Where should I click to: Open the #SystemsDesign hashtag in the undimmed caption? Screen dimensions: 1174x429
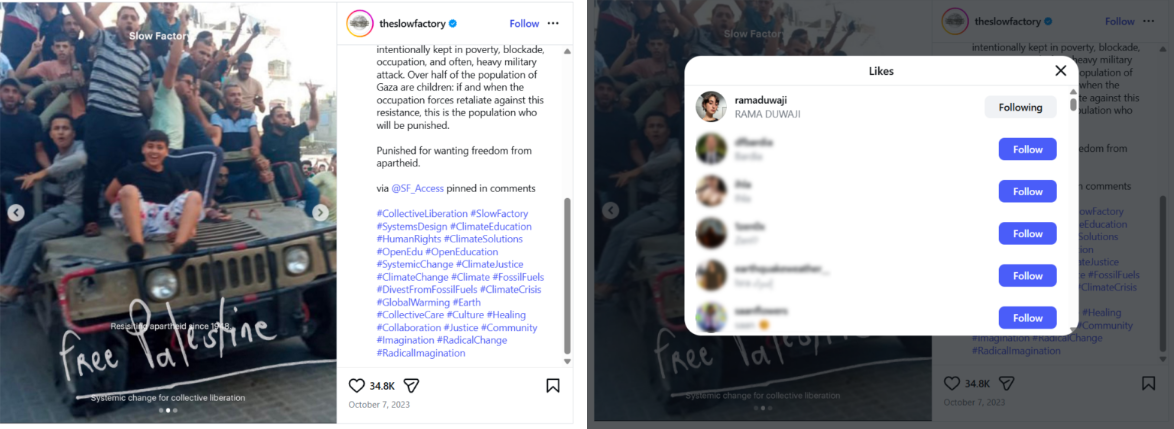coord(413,226)
